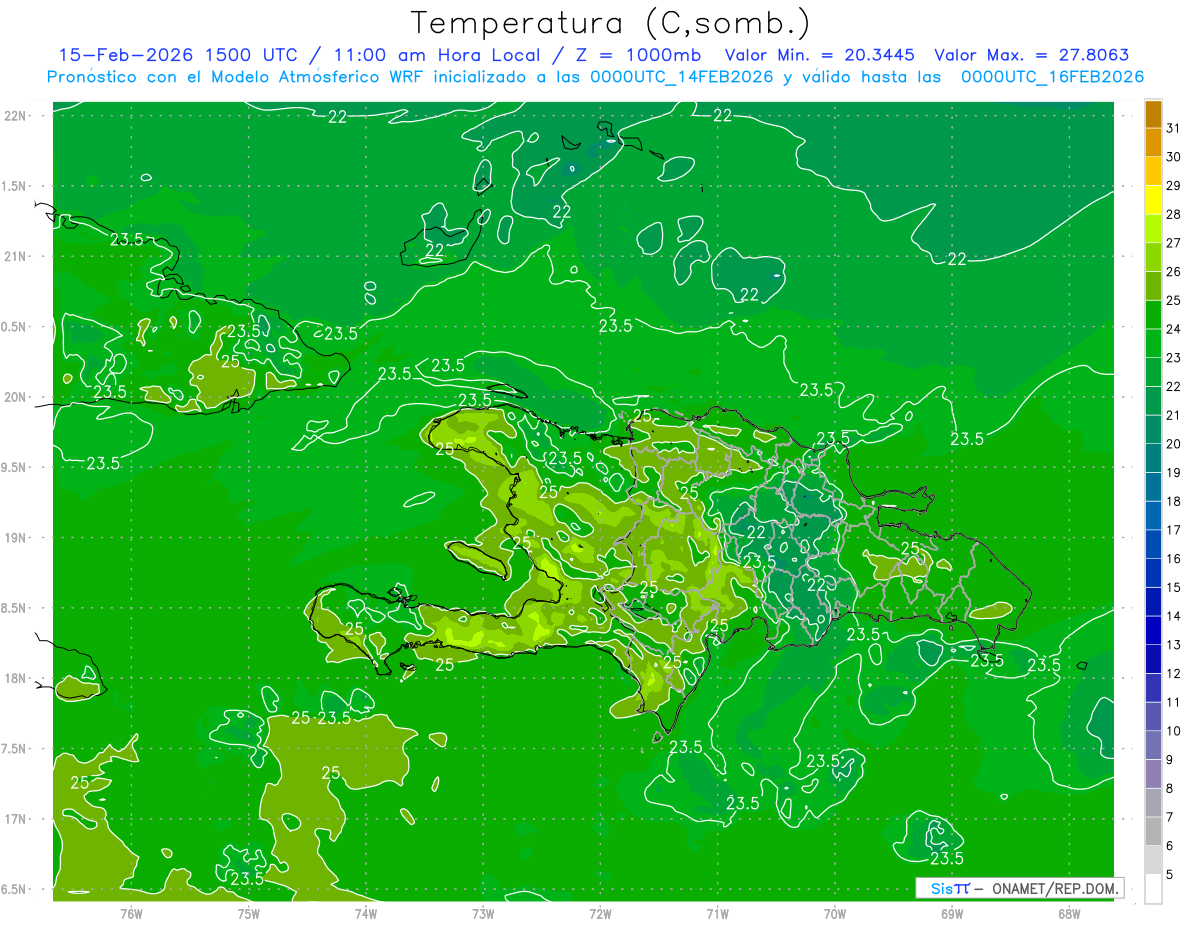
Task: Click the "76W" longitude axis label
Action: (131, 913)
